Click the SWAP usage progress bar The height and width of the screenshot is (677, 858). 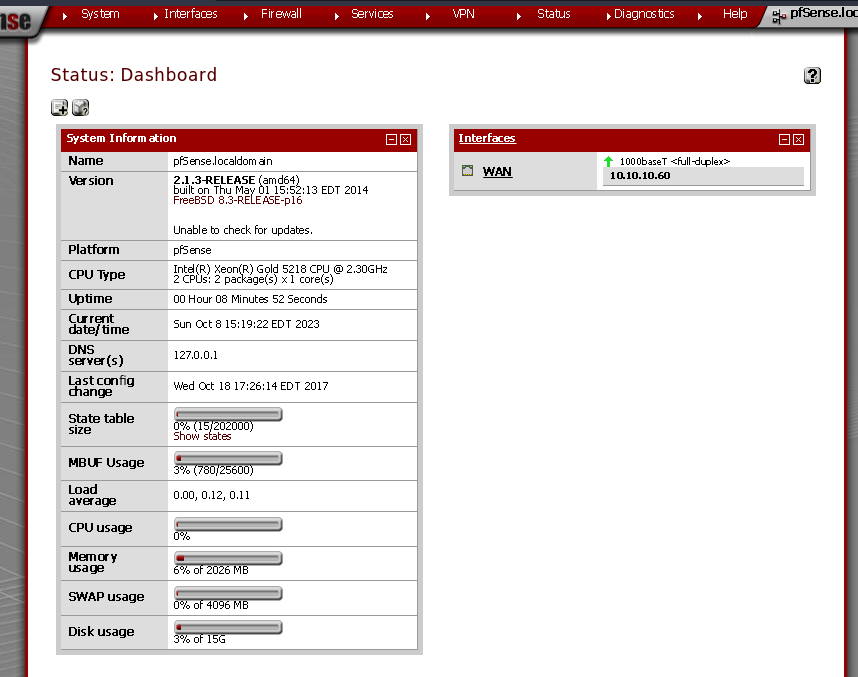(x=228, y=593)
